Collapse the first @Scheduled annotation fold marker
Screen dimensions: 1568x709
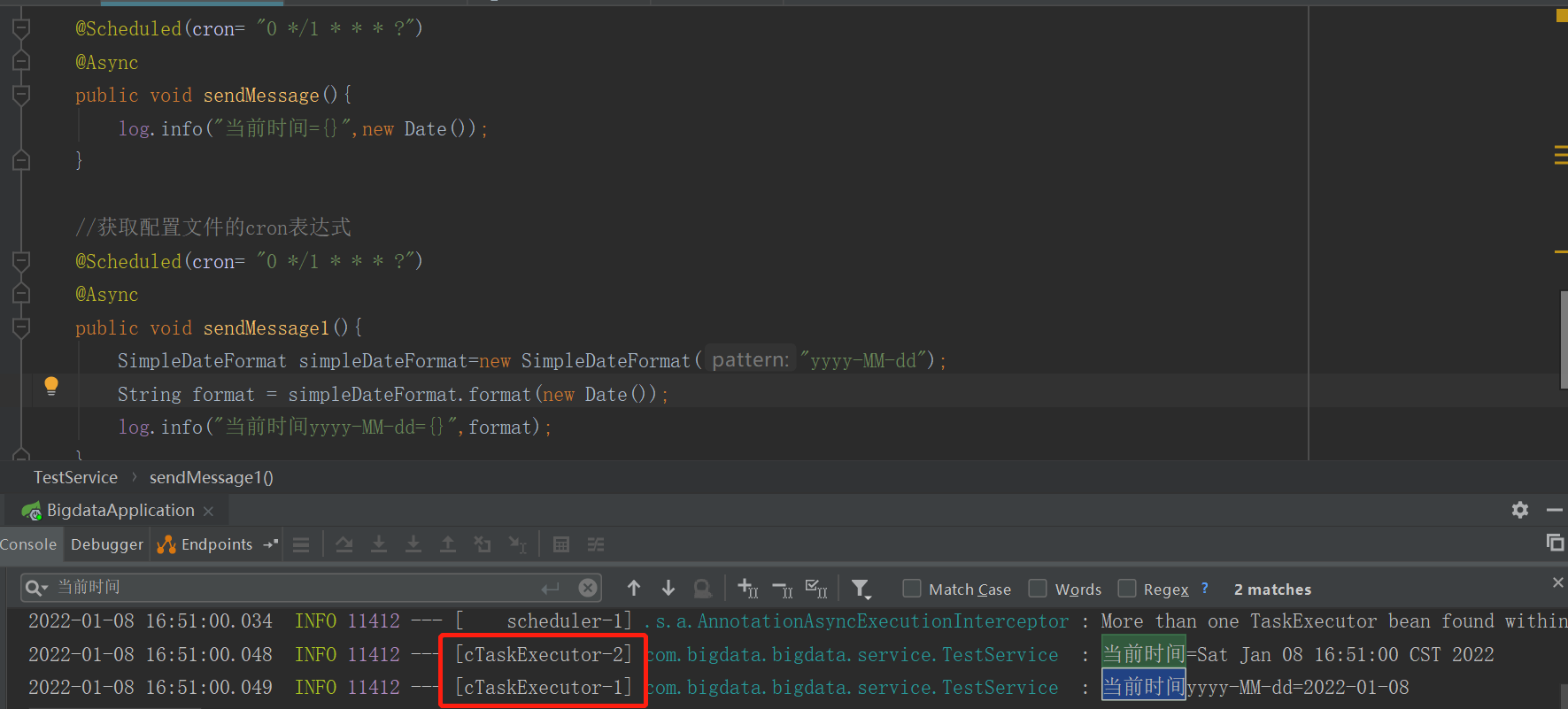click(21, 29)
